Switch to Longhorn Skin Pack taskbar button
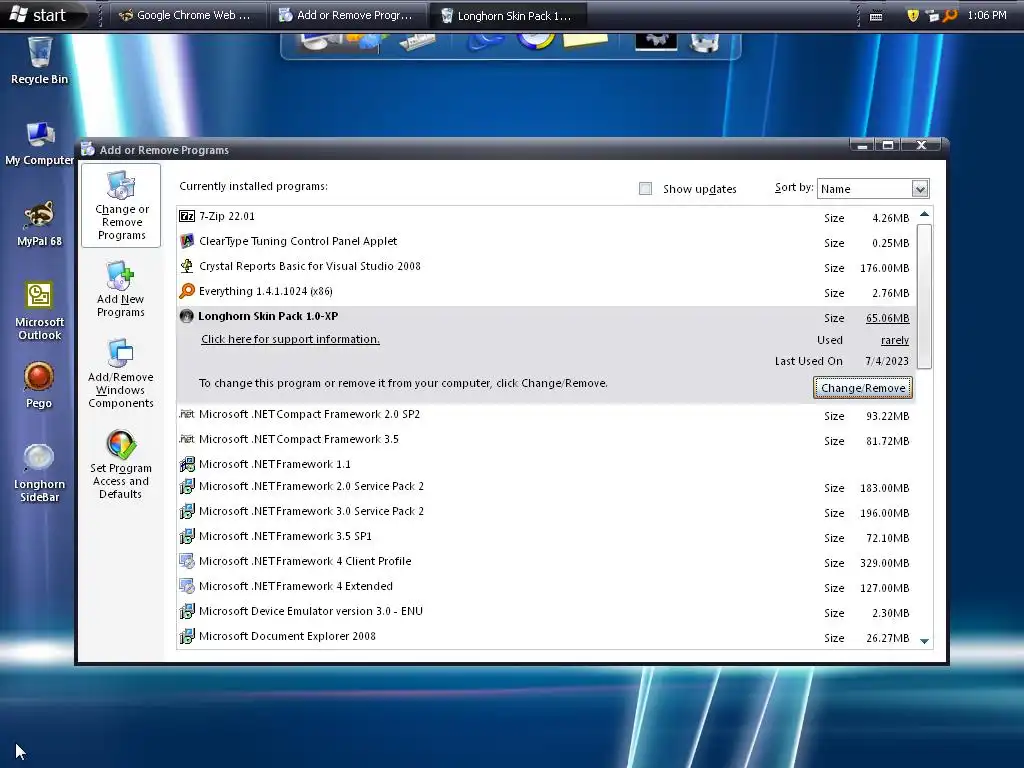This screenshot has height=768, width=1024. tap(509, 15)
